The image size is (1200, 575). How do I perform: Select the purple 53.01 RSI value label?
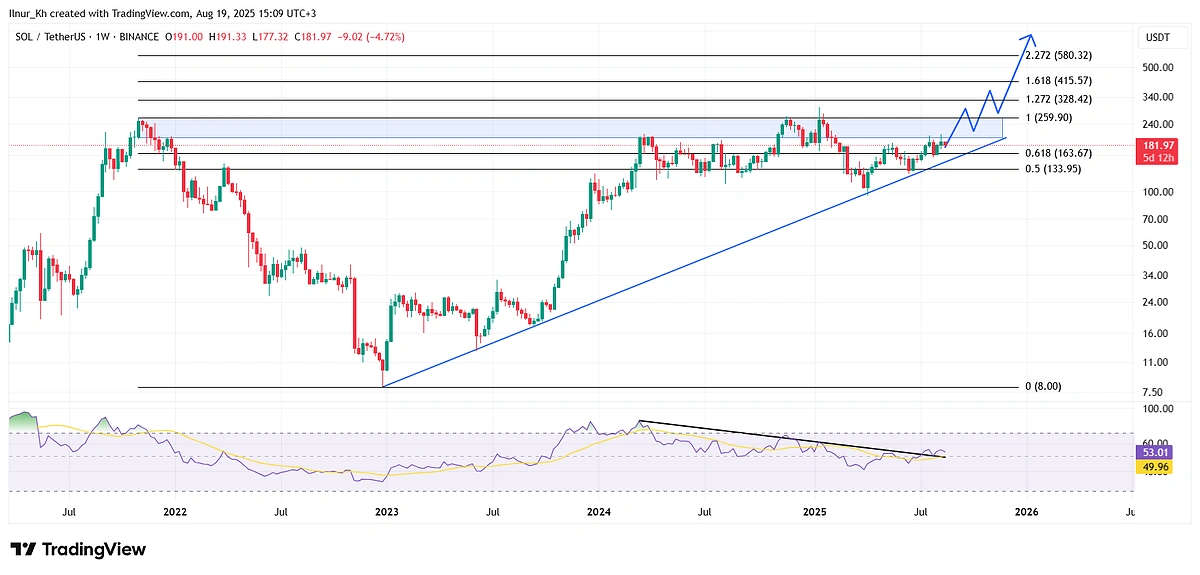click(1158, 451)
